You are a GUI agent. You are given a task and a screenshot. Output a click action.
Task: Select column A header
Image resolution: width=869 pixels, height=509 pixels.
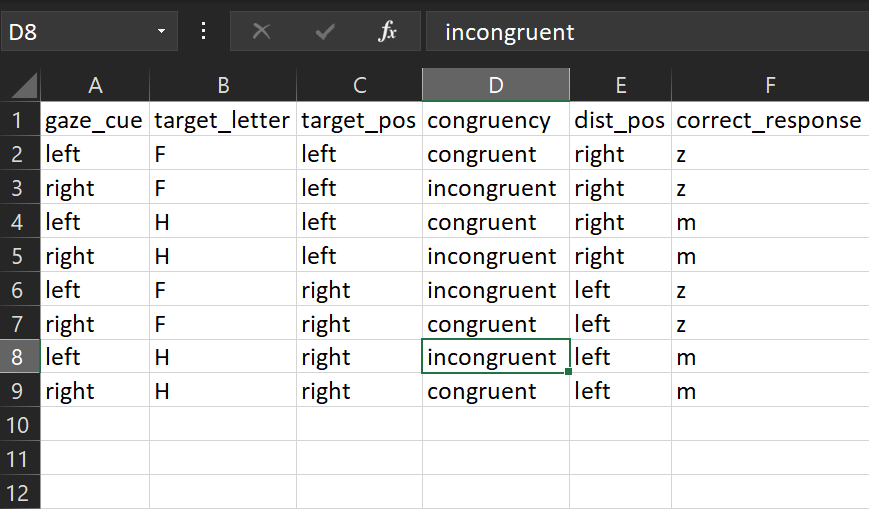click(95, 86)
